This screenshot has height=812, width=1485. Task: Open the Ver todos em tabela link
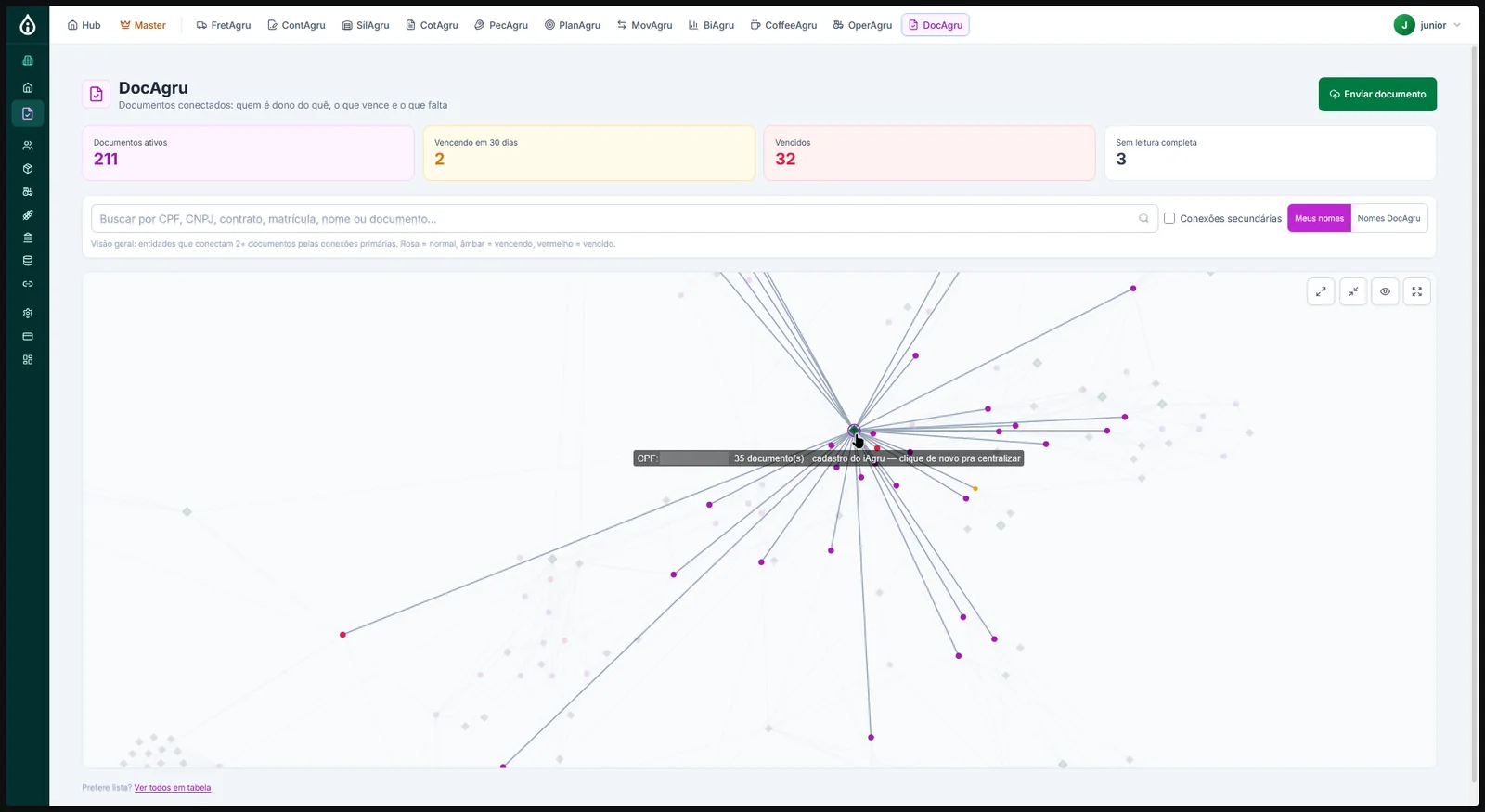click(173, 788)
